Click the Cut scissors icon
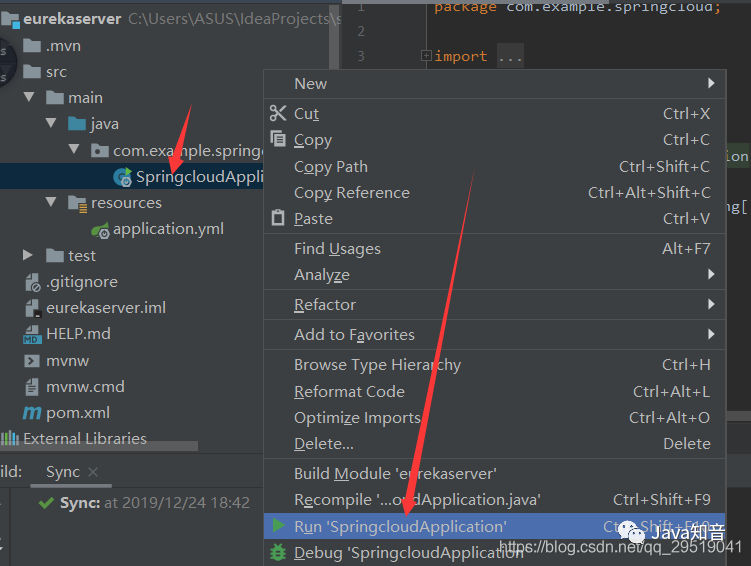 278,113
